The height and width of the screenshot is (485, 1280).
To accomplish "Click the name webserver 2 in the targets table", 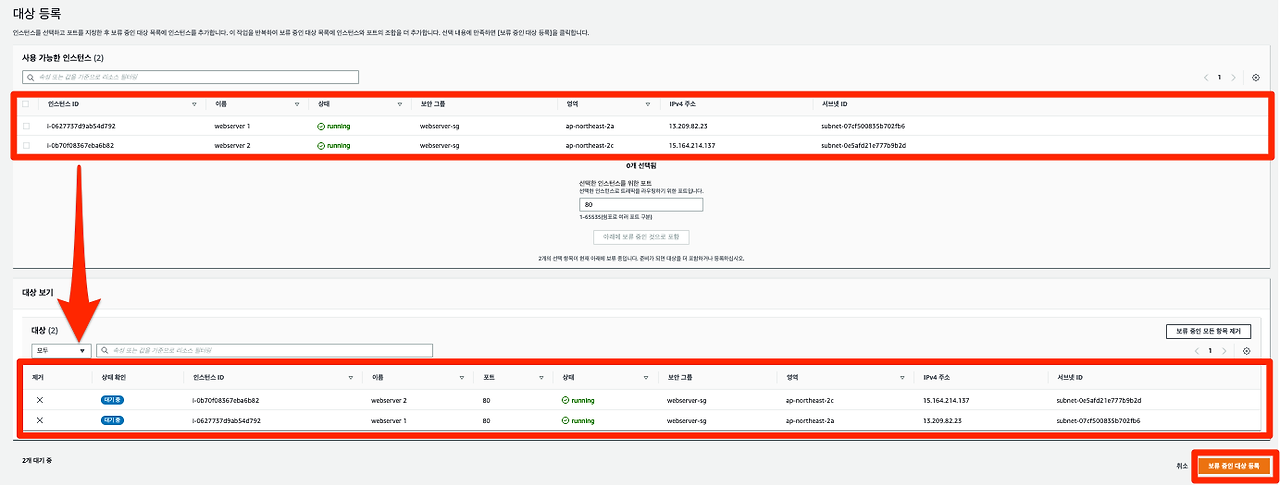I will (x=389, y=400).
